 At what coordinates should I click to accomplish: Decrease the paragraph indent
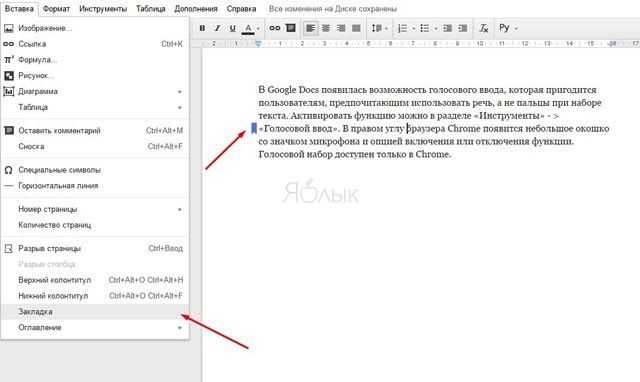447,28
